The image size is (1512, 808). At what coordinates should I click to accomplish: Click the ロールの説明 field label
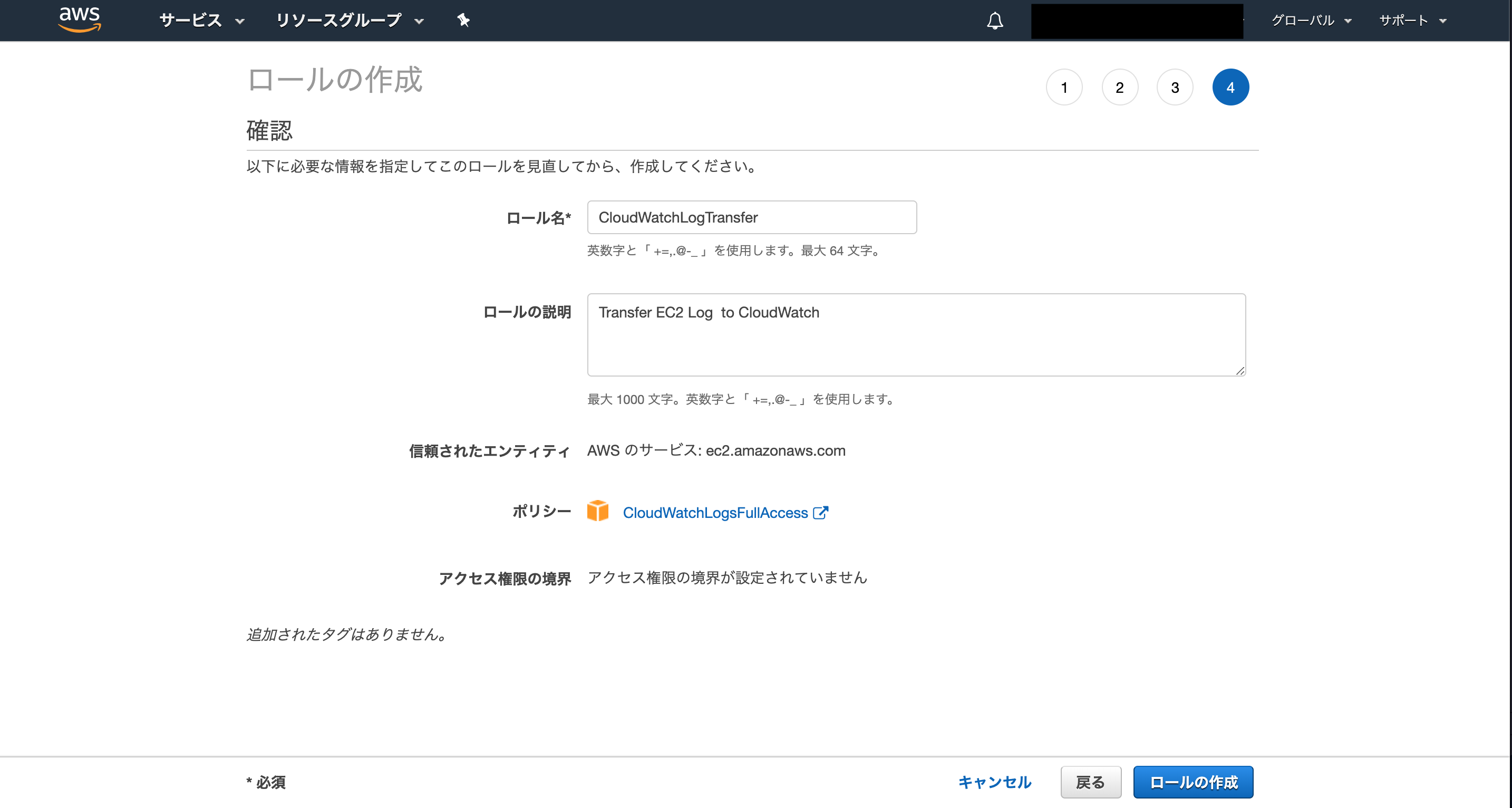click(527, 312)
